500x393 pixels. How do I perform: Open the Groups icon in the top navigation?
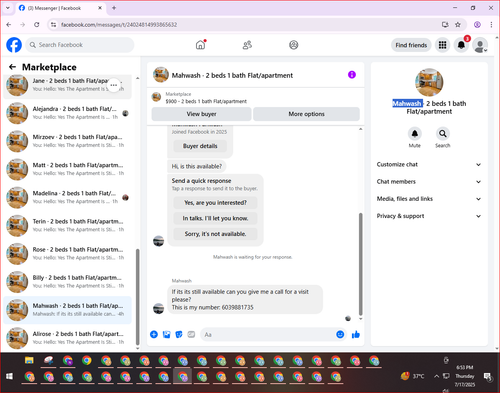pyautogui.click(x=294, y=45)
